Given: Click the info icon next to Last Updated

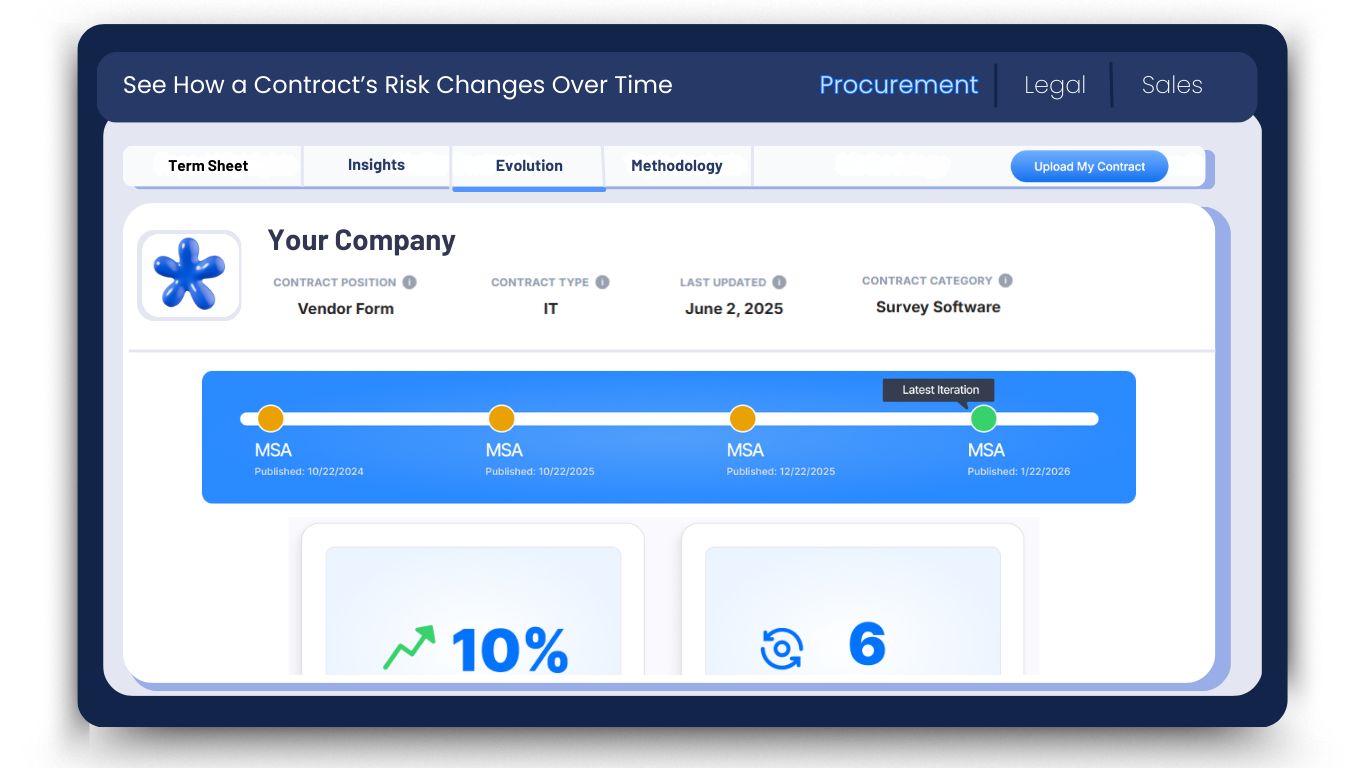Looking at the screenshot, I should (x=779, y=282).
